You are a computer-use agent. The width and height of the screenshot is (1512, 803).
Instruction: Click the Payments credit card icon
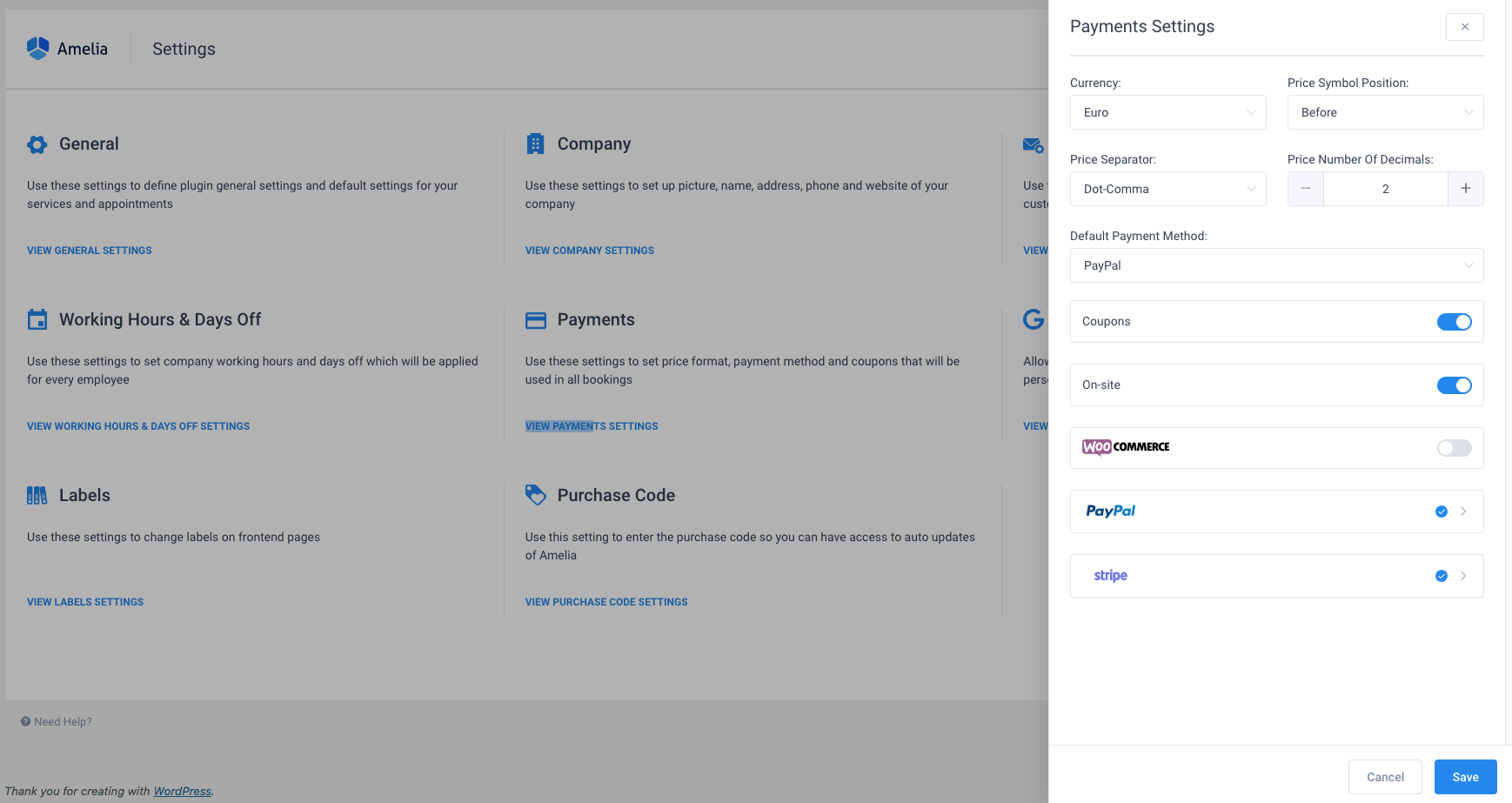[x=536, y=320]
